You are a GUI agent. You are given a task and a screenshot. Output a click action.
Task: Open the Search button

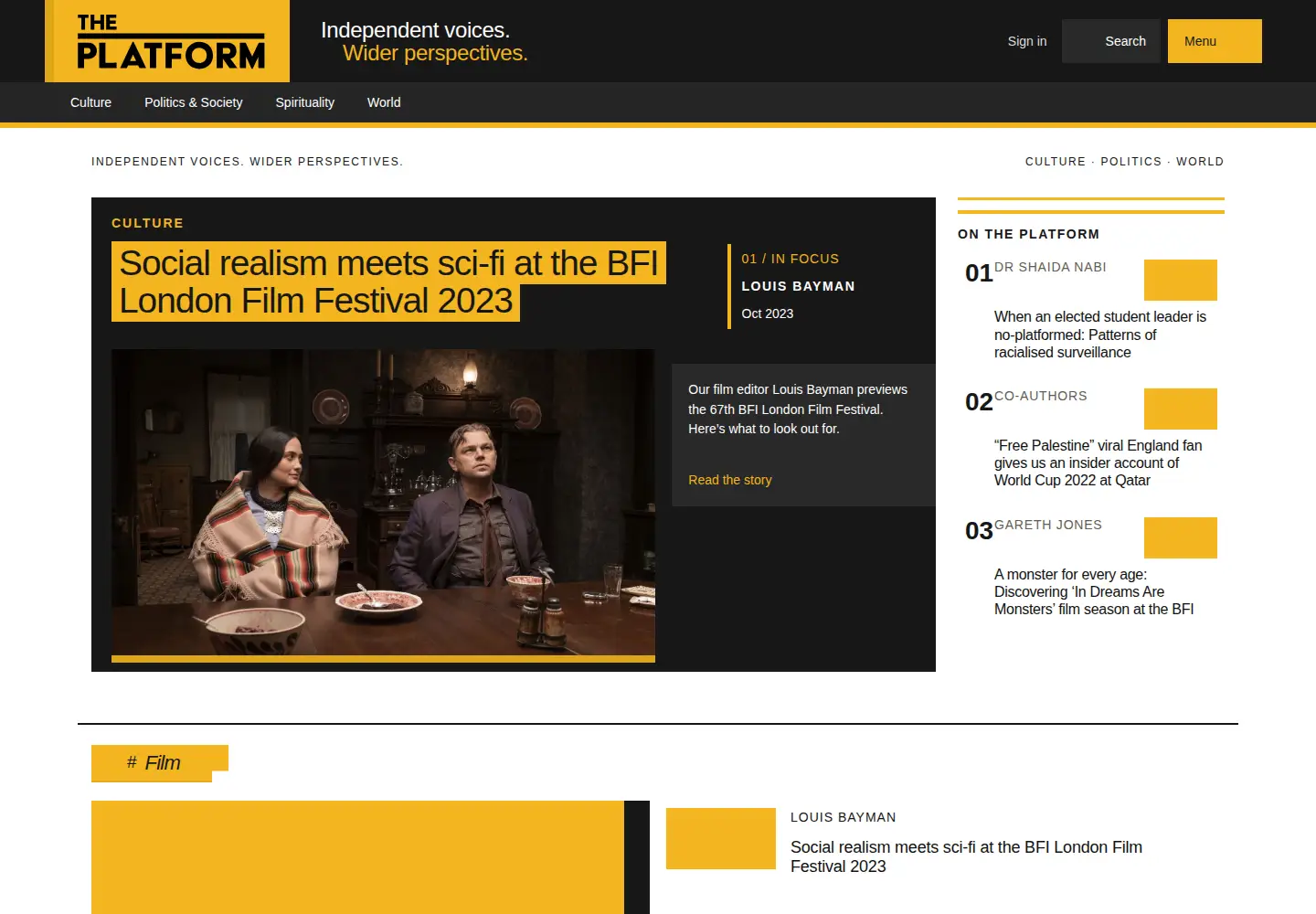tap(1110, 41)
